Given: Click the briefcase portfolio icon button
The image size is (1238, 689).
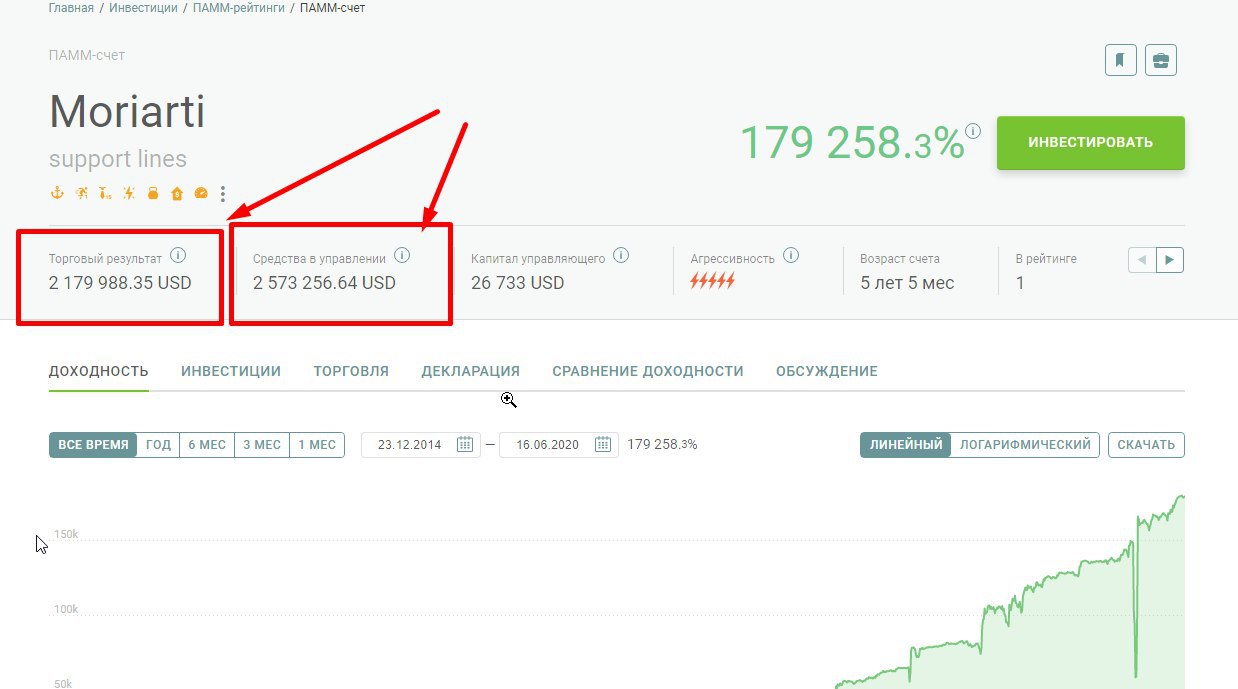Looking at the screenshot, I should (x=1161, y=60).
